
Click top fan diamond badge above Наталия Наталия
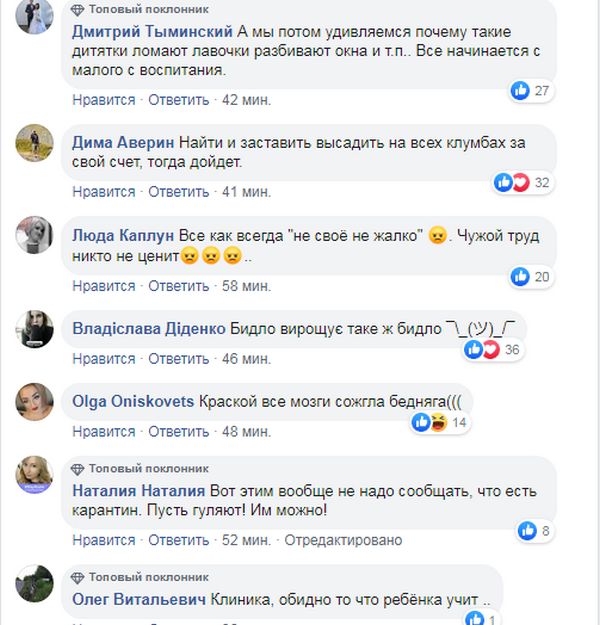(x=78, y=468)
